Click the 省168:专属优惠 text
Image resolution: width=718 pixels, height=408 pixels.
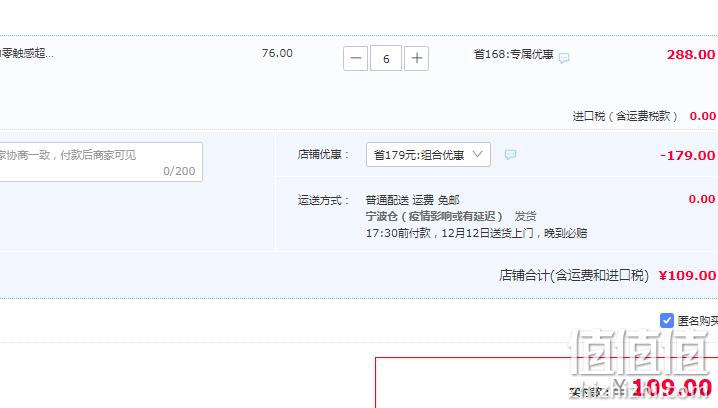[x=513, y=54]
